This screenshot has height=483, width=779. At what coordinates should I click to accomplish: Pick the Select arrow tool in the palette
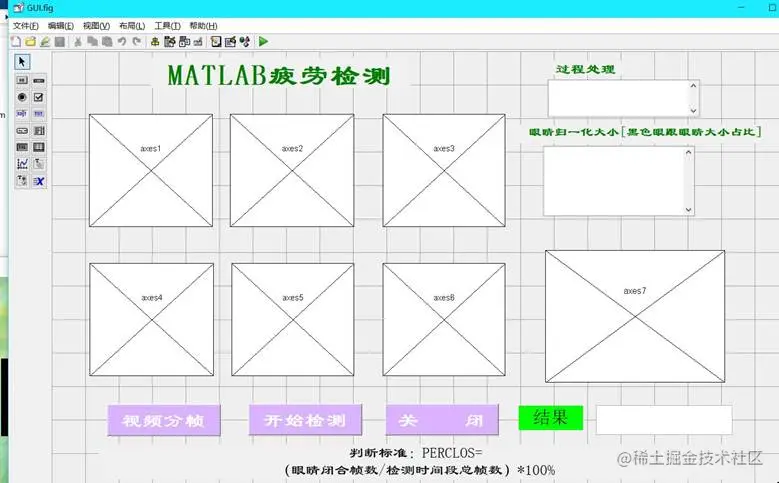pyautogui.click(x=22, y=62)
